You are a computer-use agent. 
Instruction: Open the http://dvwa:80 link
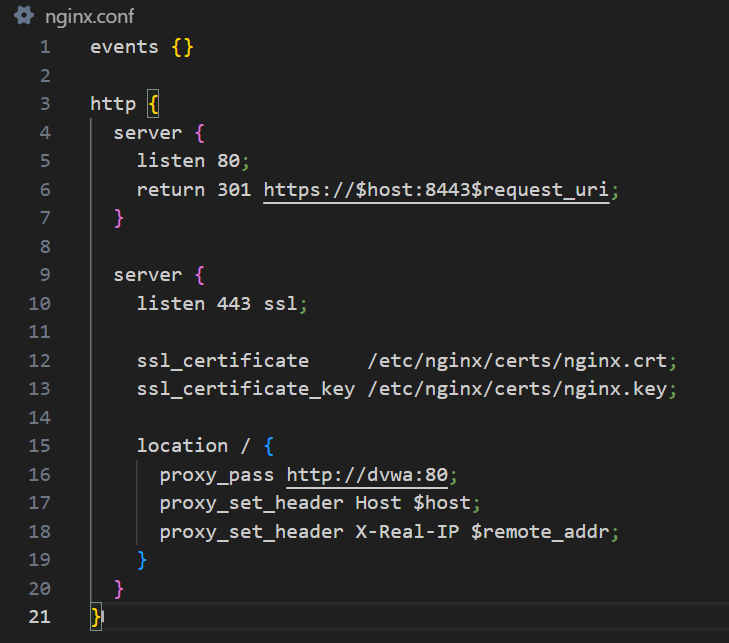367,475
